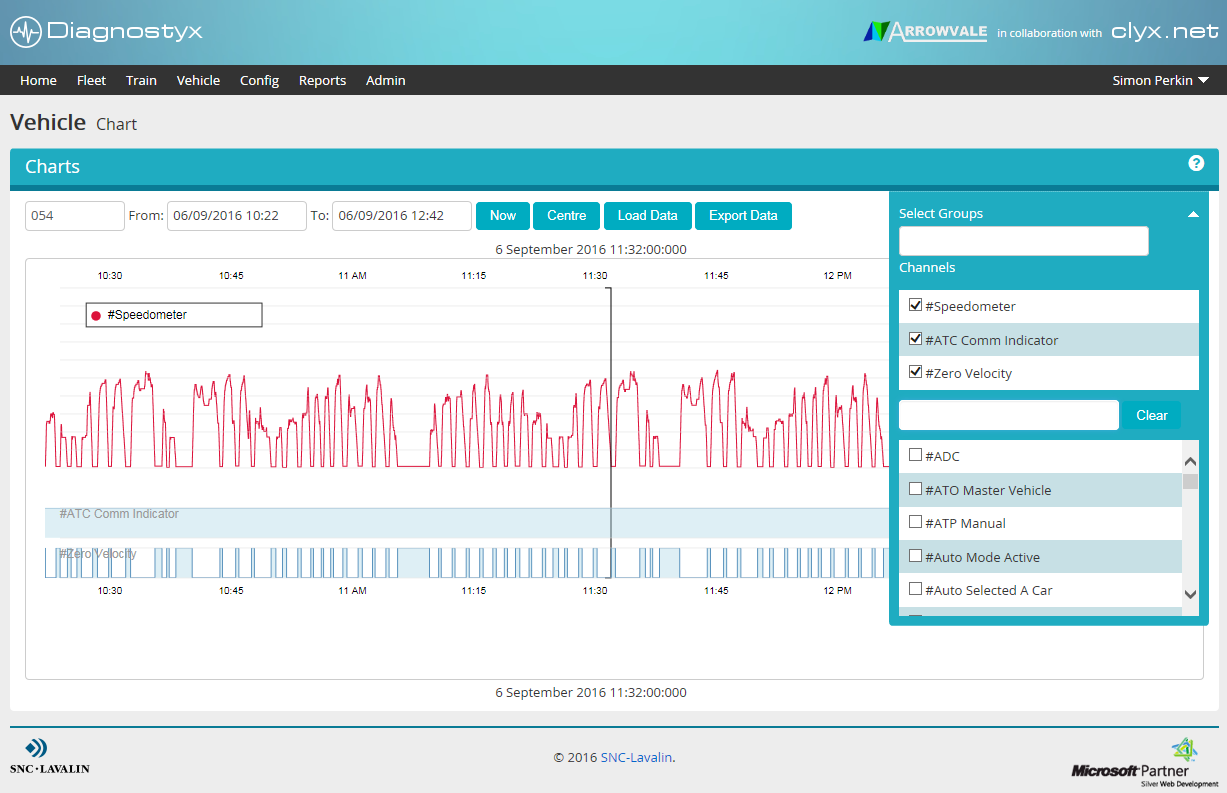Click the vehicle number field 054
This screenshot has width=1227, height=793.
point(75,216)
